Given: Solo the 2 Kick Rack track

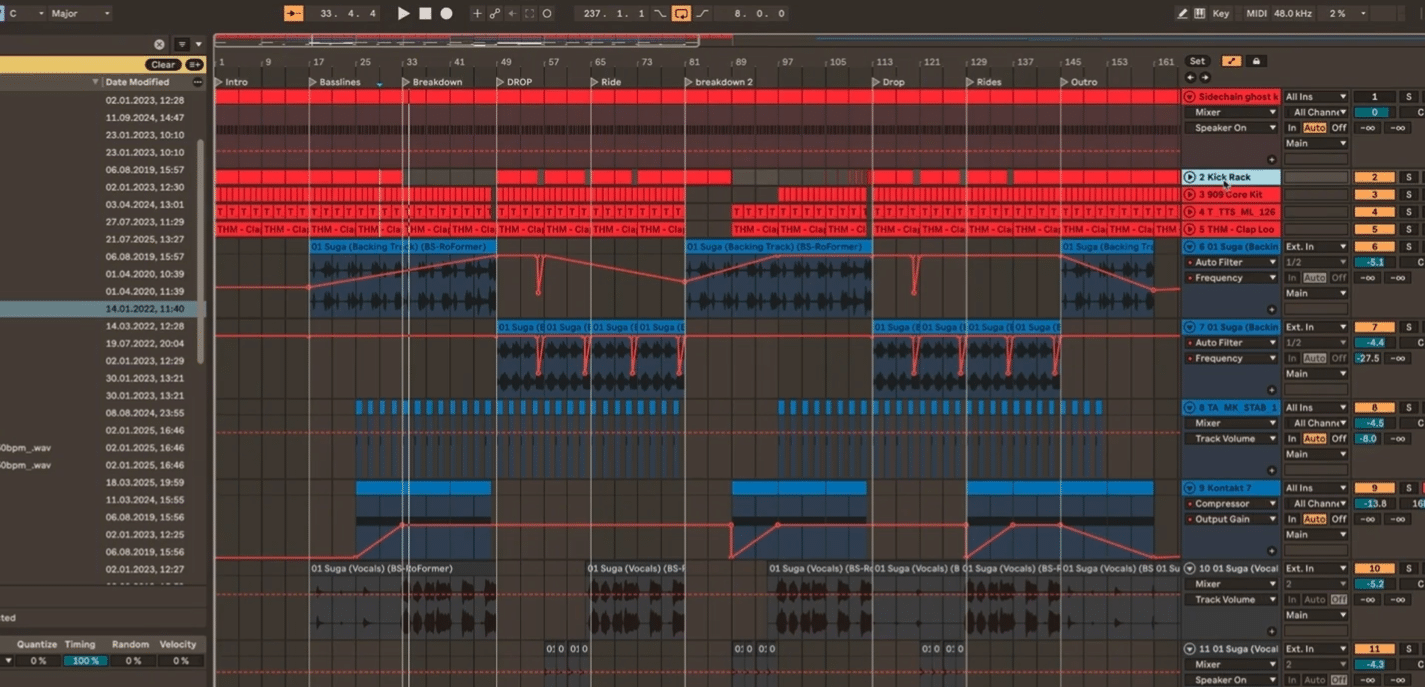Looking at the screenshot, I should pos(1409,177).
